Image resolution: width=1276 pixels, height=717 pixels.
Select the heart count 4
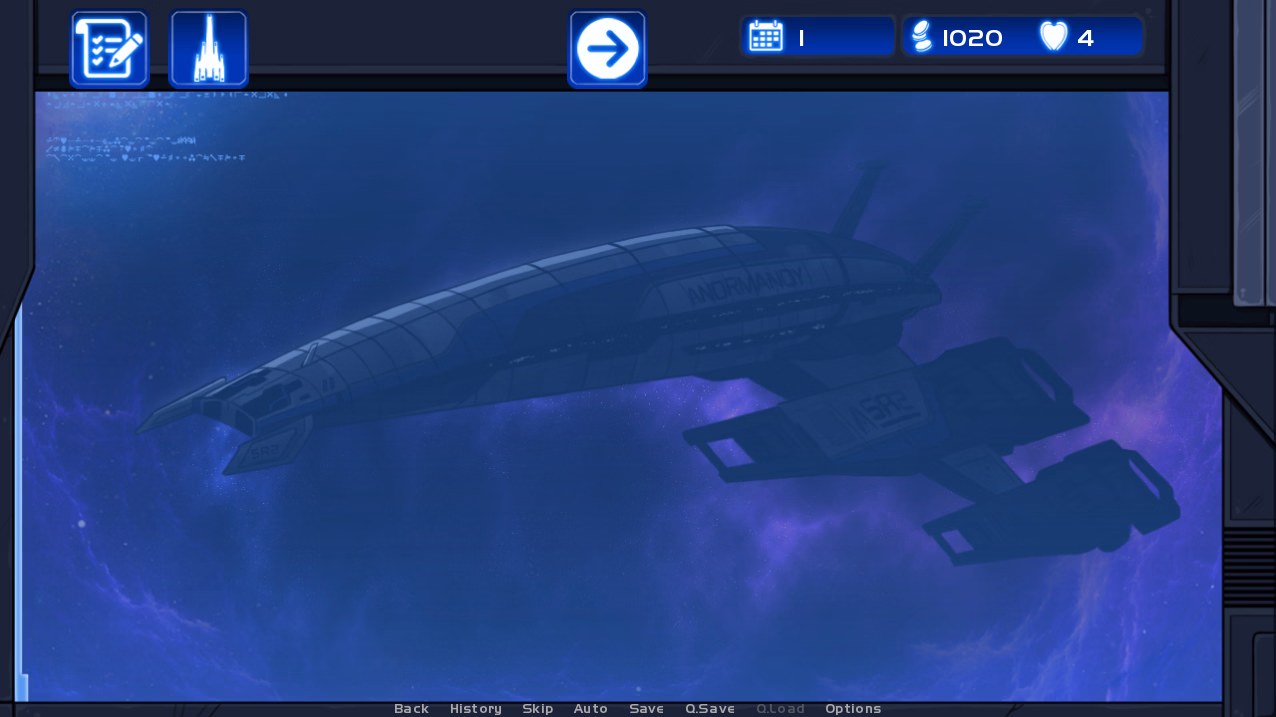click(1085, 38)
